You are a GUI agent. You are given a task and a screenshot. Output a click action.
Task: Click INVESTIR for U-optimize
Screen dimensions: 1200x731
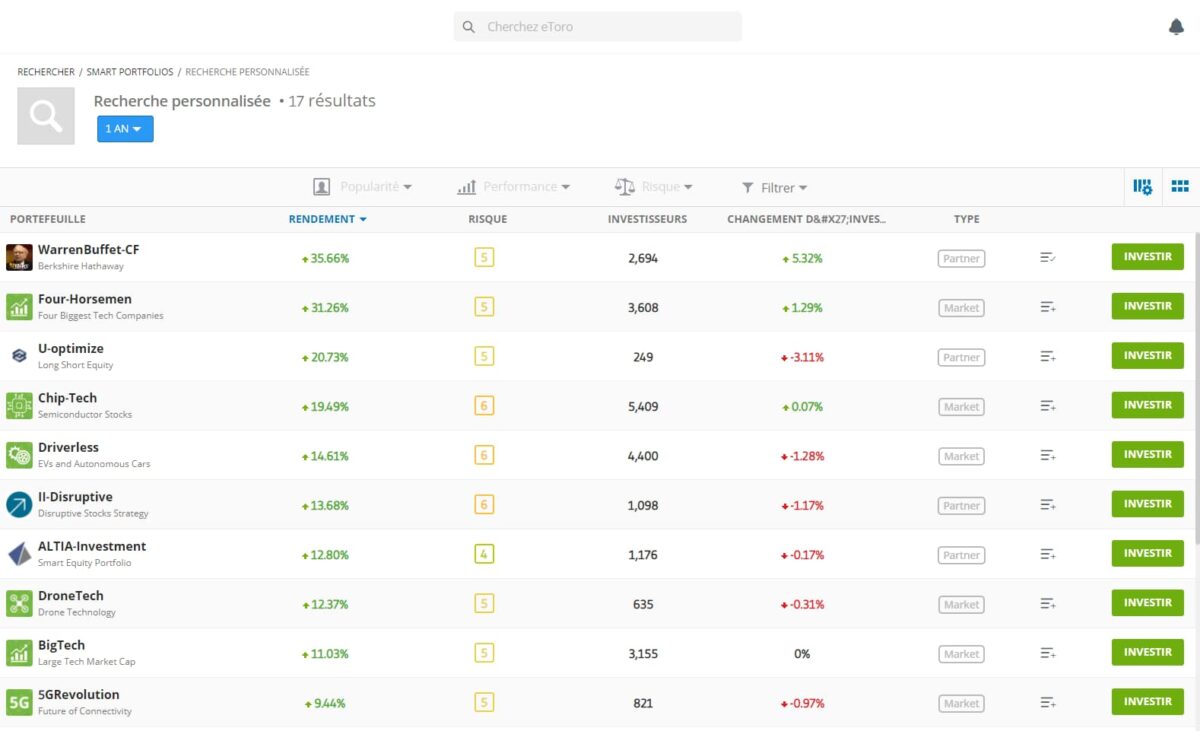(x=1147, y=356)
